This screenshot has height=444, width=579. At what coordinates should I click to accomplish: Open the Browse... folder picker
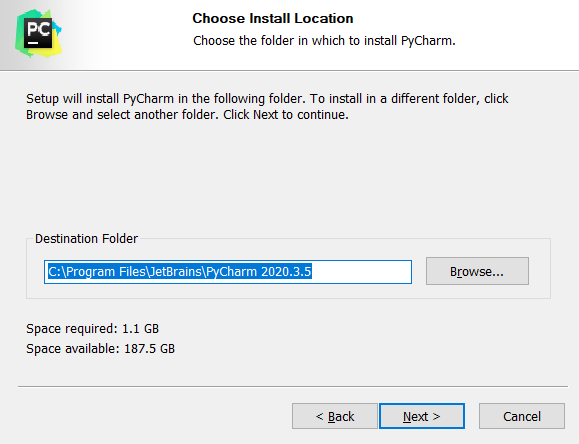click(x=477, y=271)
